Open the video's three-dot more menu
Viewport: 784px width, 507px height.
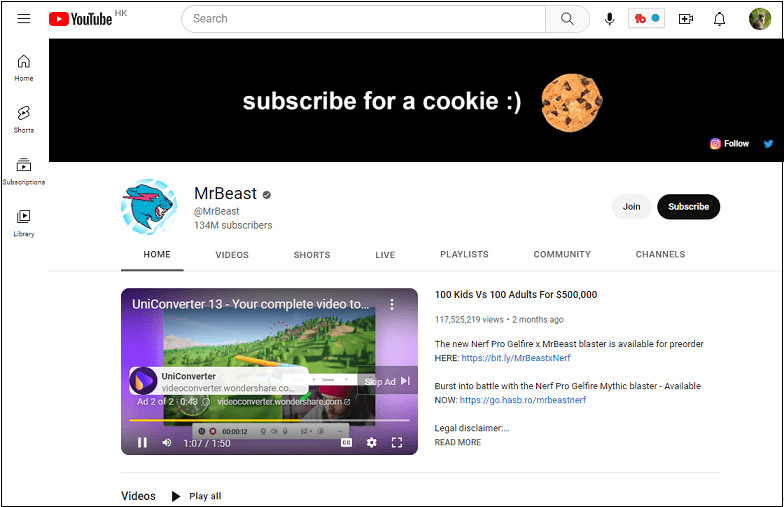click(392, 304)
